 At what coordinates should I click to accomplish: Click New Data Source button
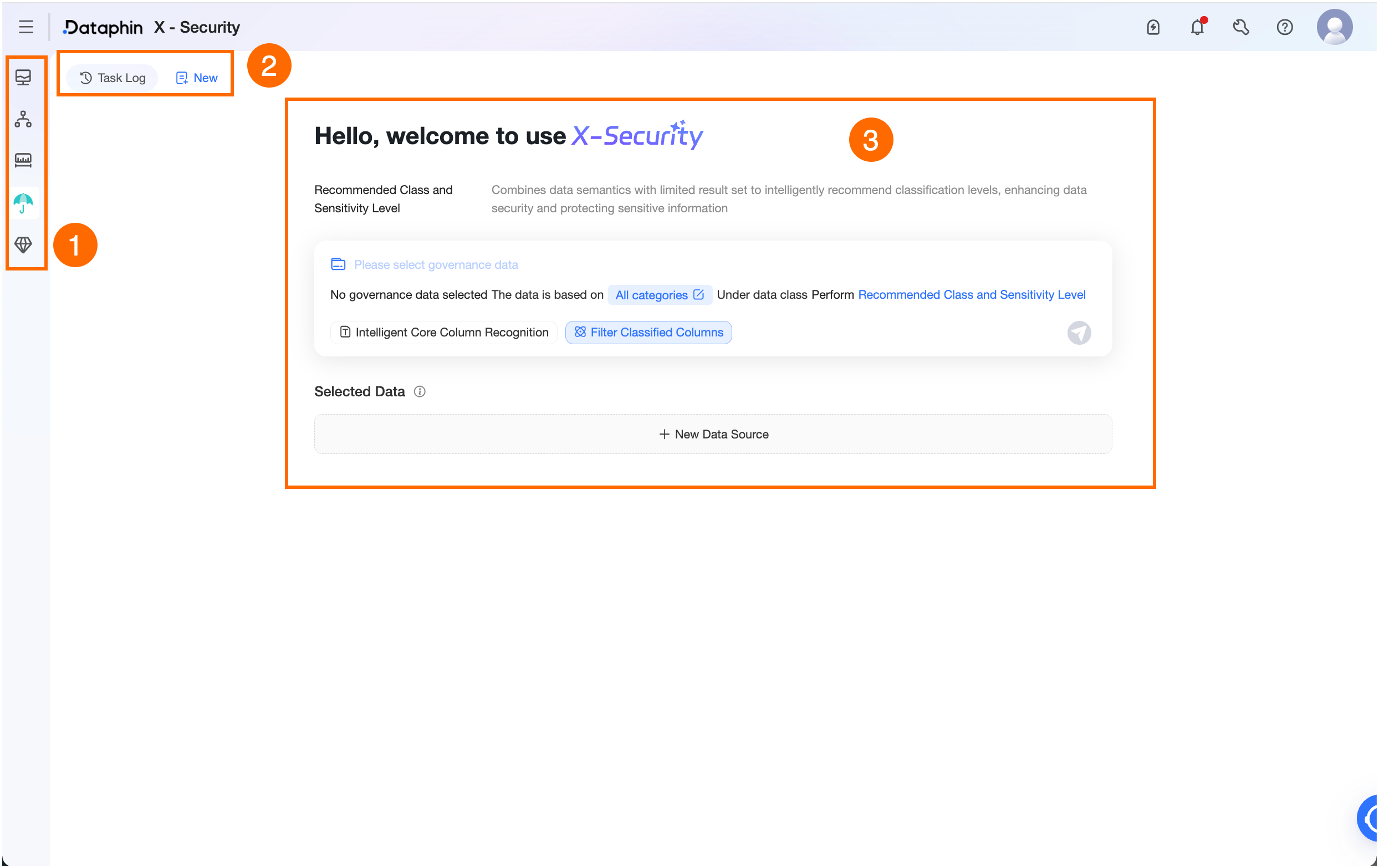click(713, 435)
